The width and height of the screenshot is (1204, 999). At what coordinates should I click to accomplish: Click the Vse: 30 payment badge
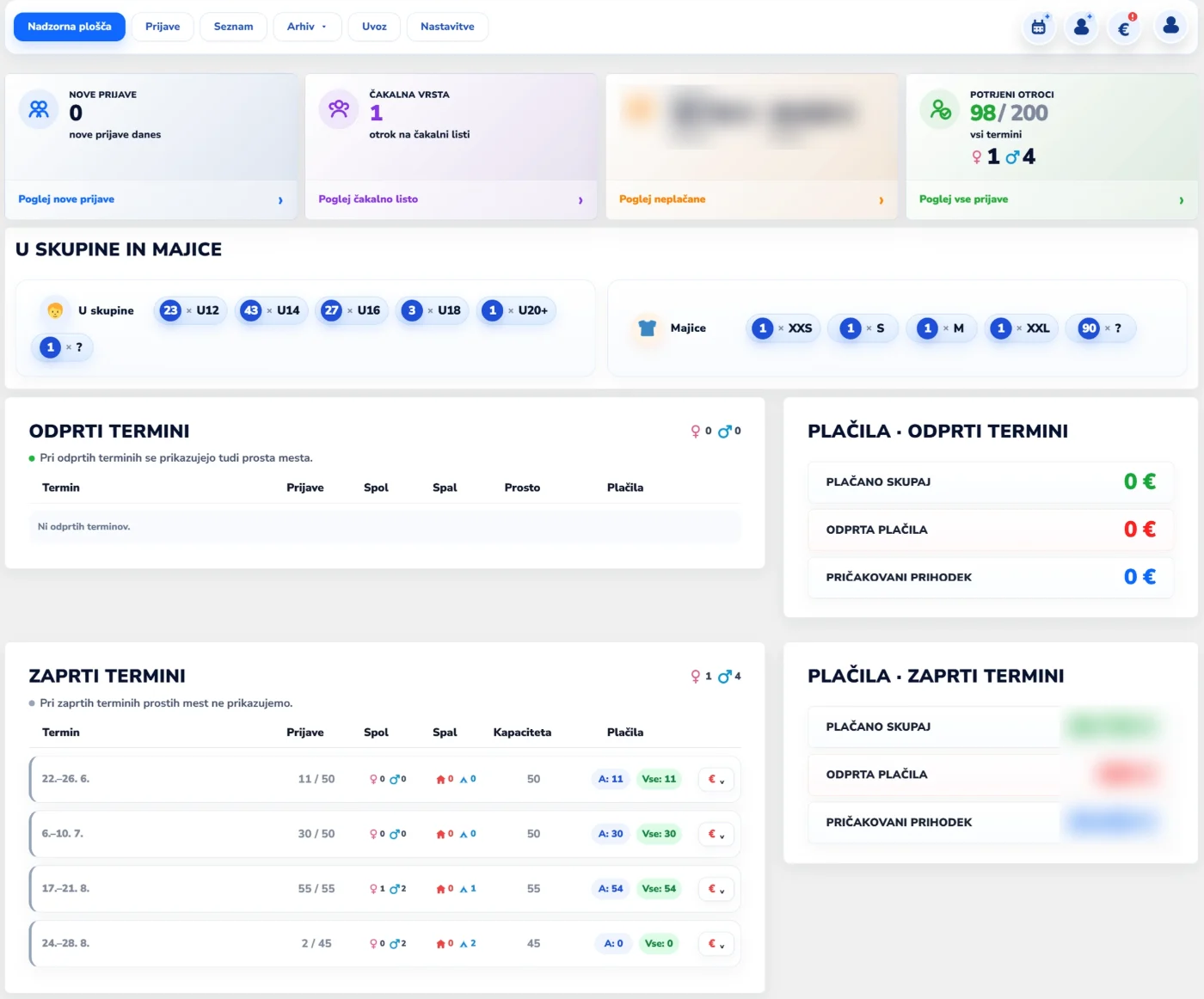(659, 834)
